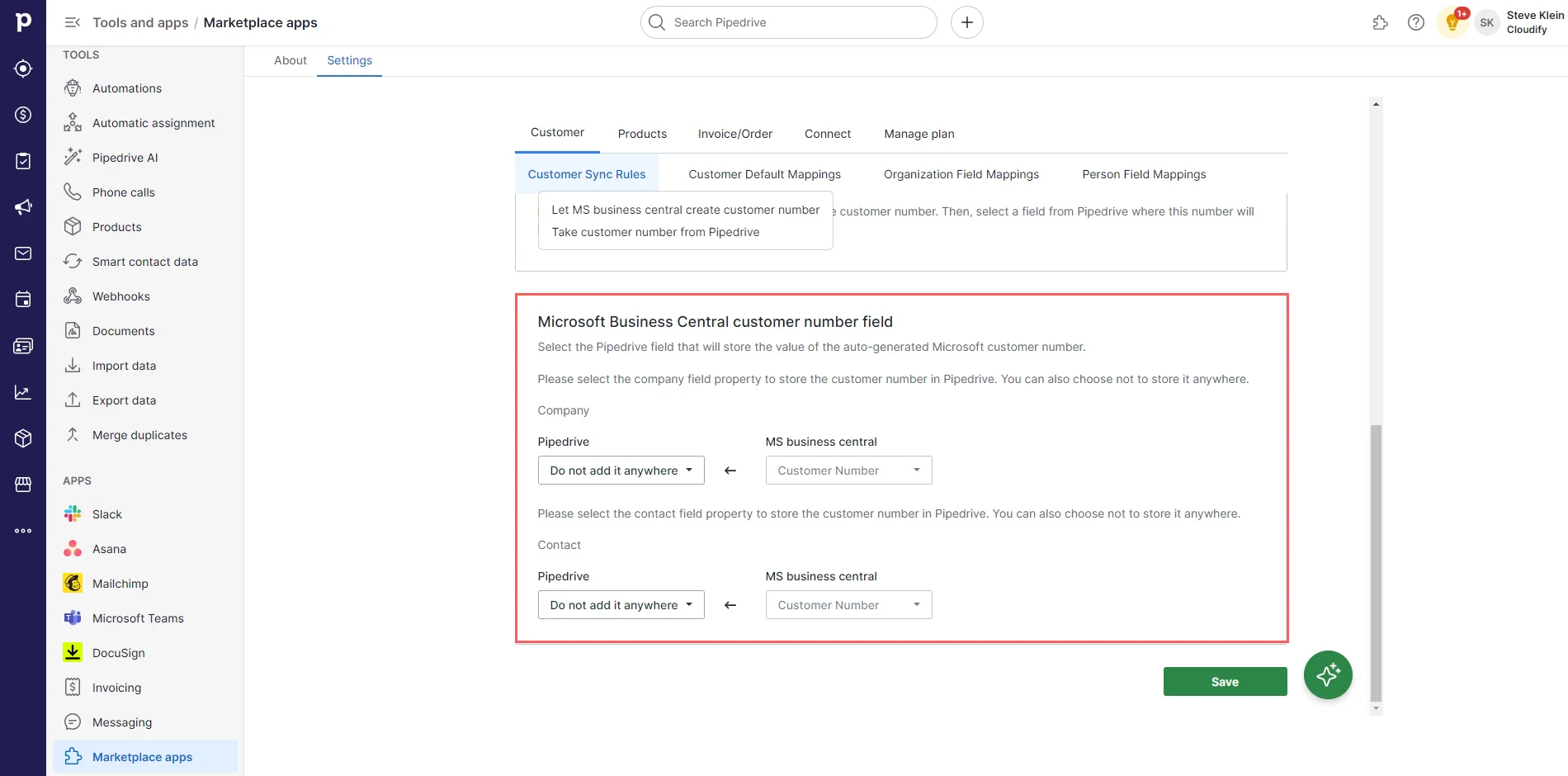The width and height of the screenshot is (1568, 776).
Task: Open Customer Default Mappings sub-tab
Action: [765, 174]
